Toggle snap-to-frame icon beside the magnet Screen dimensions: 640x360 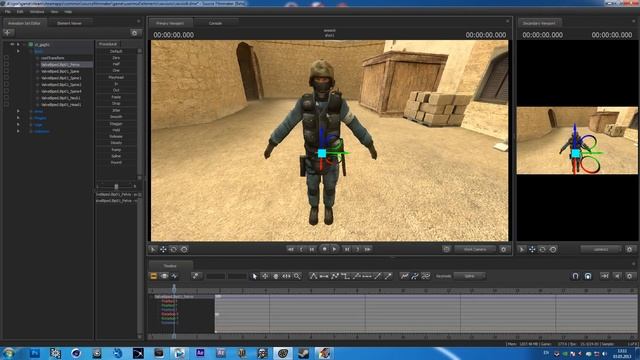[588, 276]
